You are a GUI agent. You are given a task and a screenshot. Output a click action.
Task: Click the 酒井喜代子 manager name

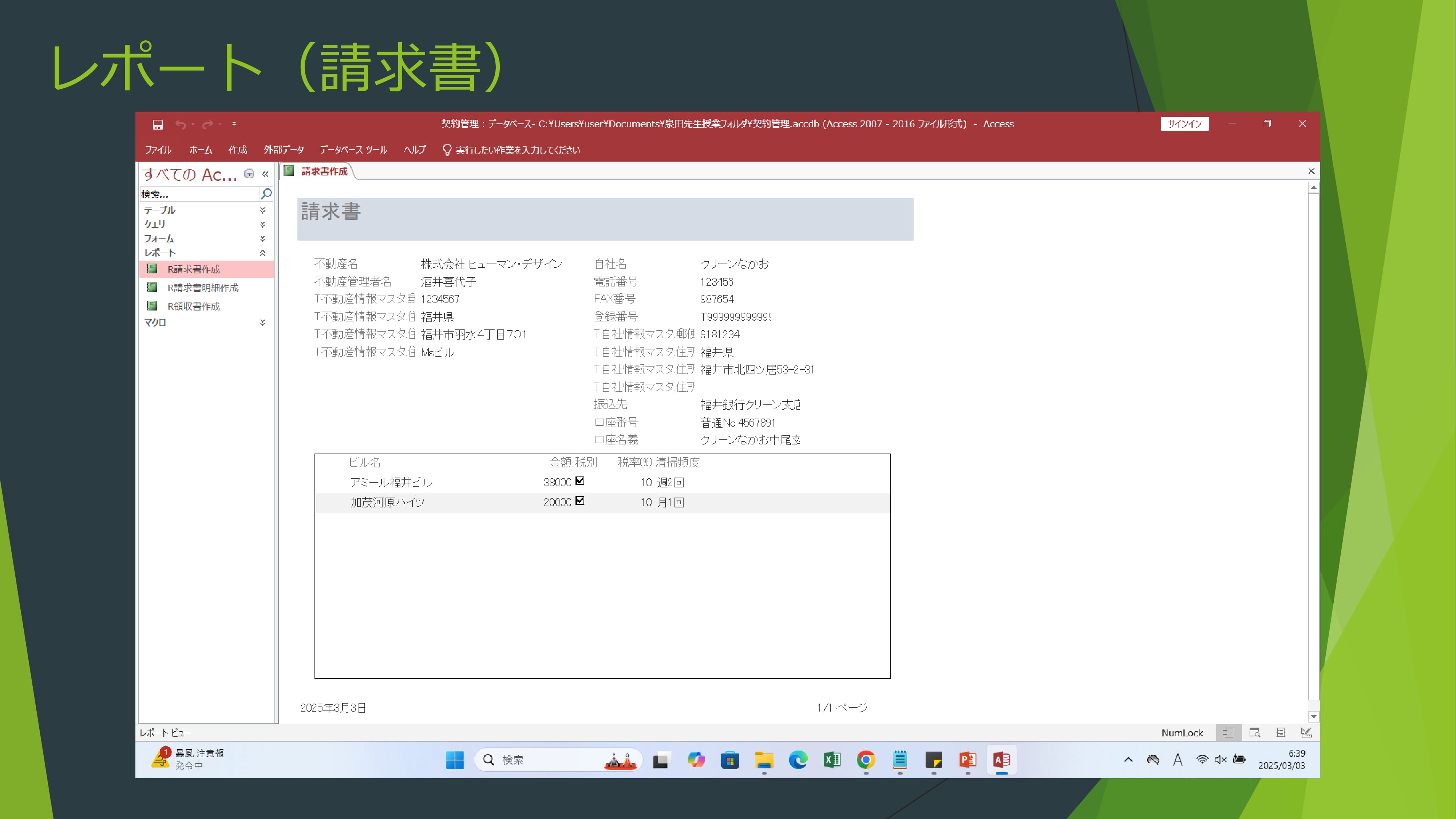coord(449,281)
